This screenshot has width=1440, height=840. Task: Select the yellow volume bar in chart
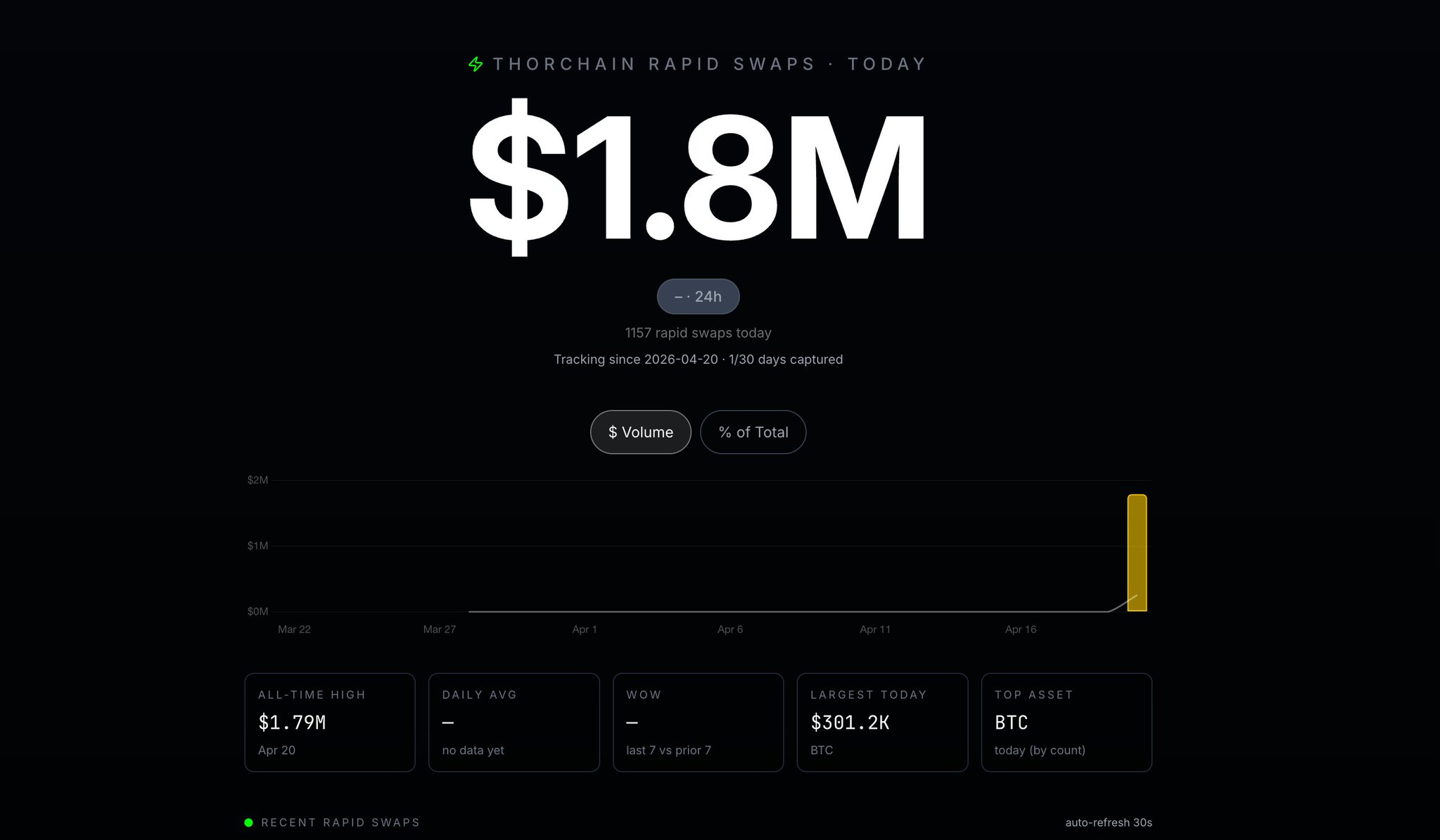1136,553
